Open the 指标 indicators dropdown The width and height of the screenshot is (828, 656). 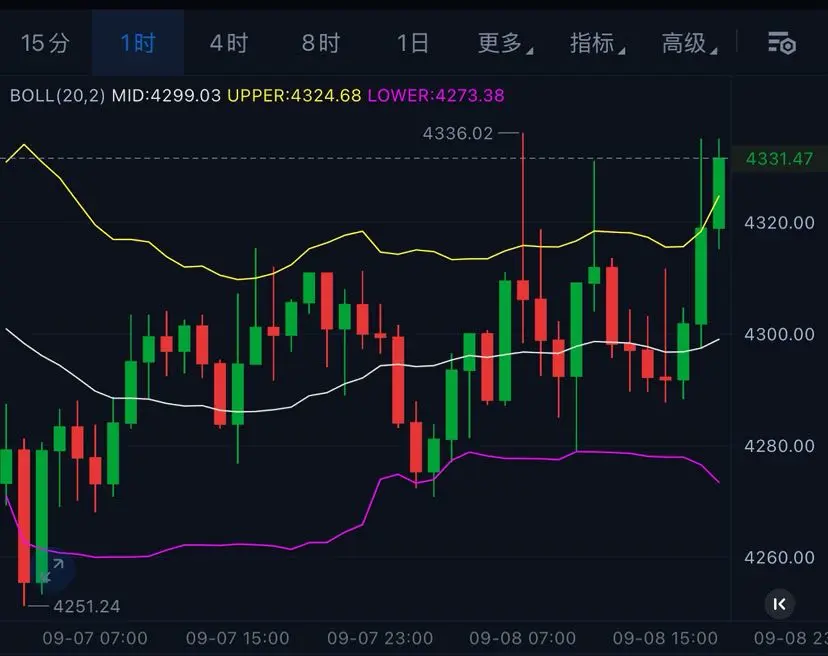(597, 43)
